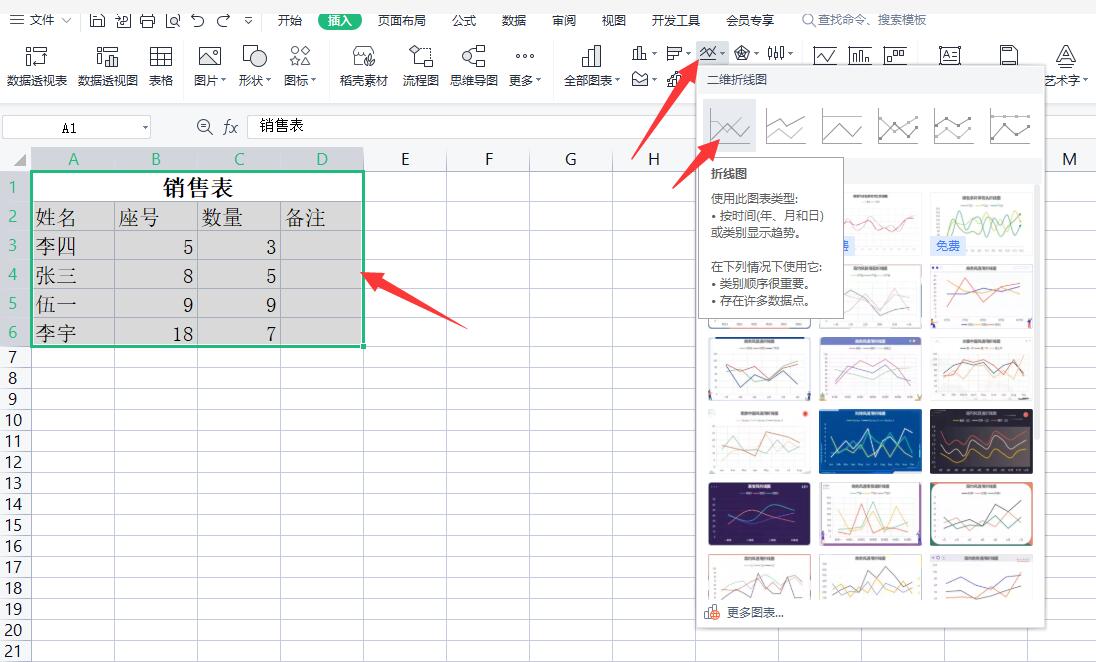
Task: Switch to the 公式 tab
Action: point(463,20)
